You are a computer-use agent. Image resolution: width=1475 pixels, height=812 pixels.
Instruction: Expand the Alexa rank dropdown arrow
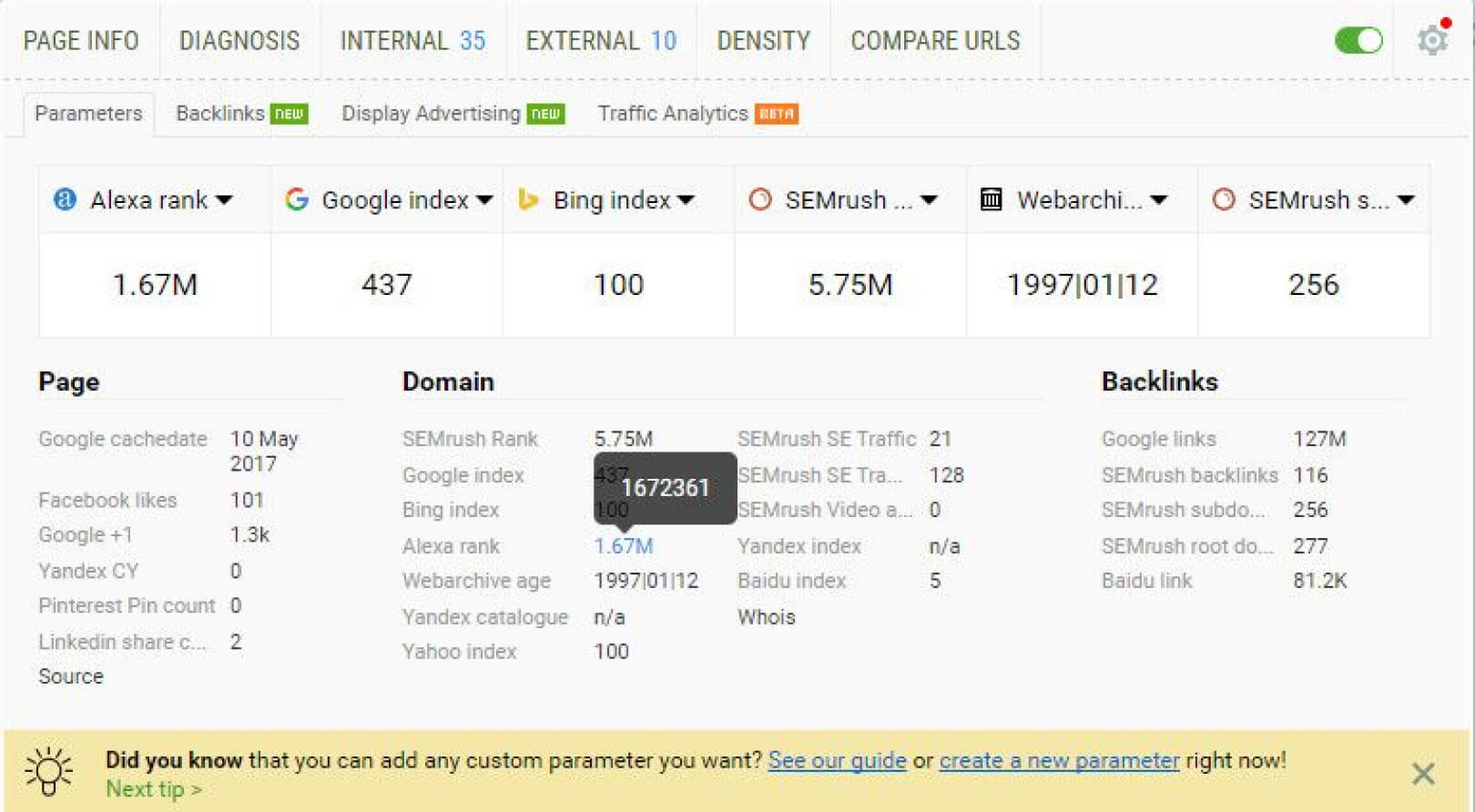click(225, 200)
